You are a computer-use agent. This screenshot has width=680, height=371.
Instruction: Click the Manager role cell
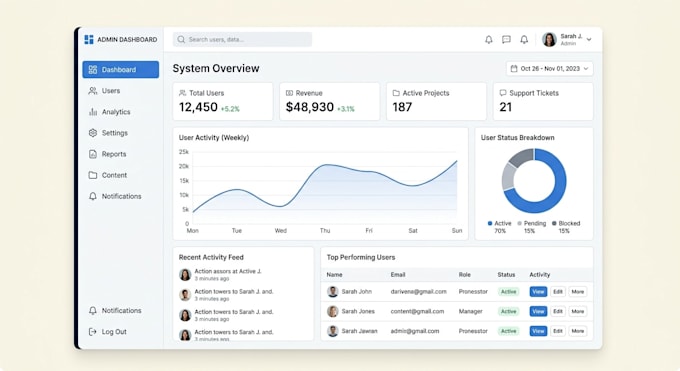click(471, 312)
